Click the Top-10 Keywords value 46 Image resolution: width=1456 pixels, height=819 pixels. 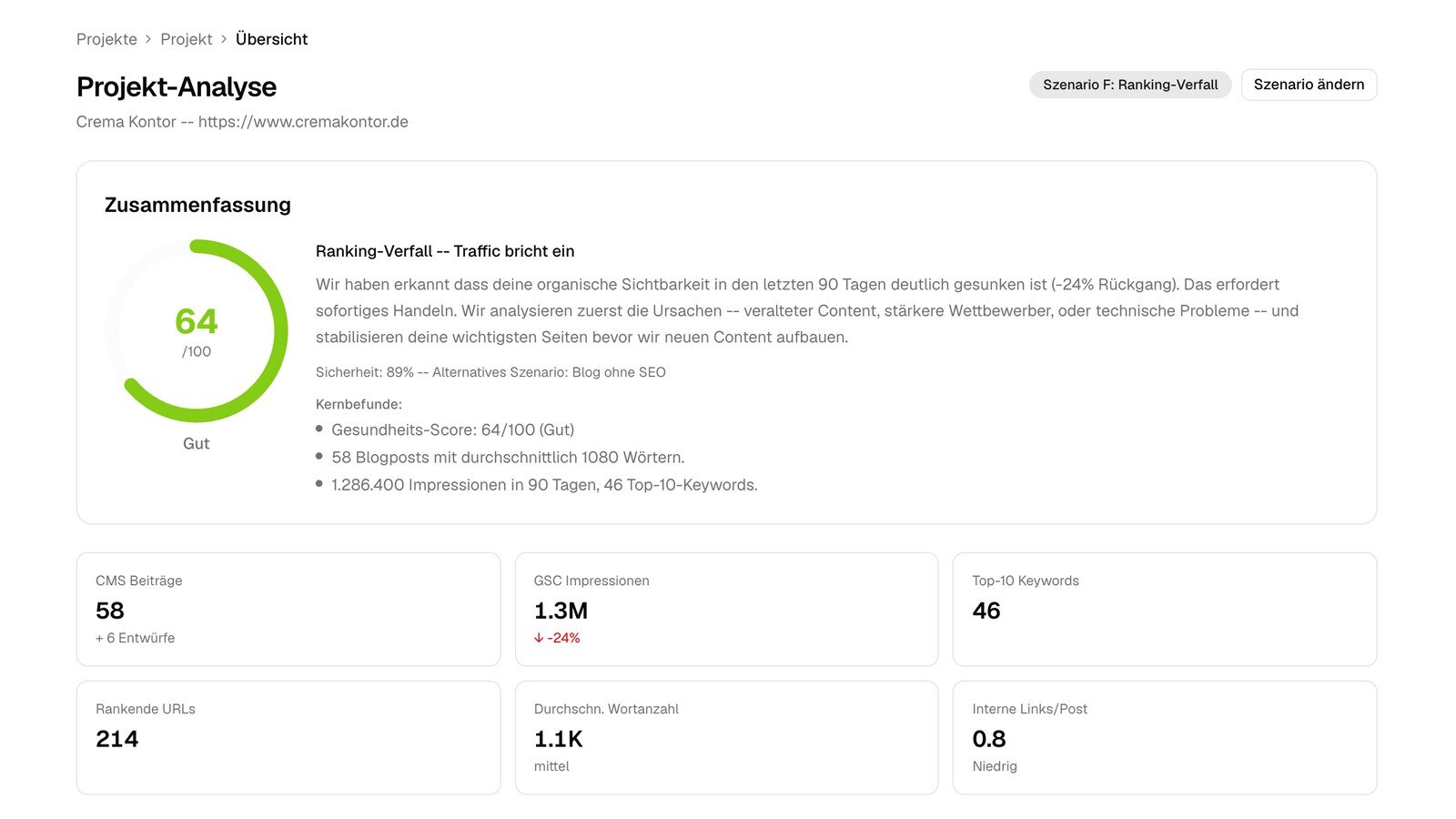point(986,611)
